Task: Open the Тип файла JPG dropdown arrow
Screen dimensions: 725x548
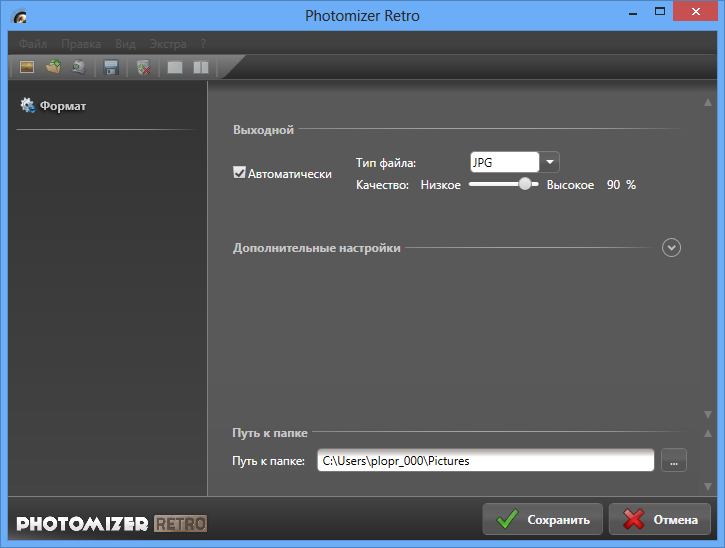Action: click(x=549, y=162)
